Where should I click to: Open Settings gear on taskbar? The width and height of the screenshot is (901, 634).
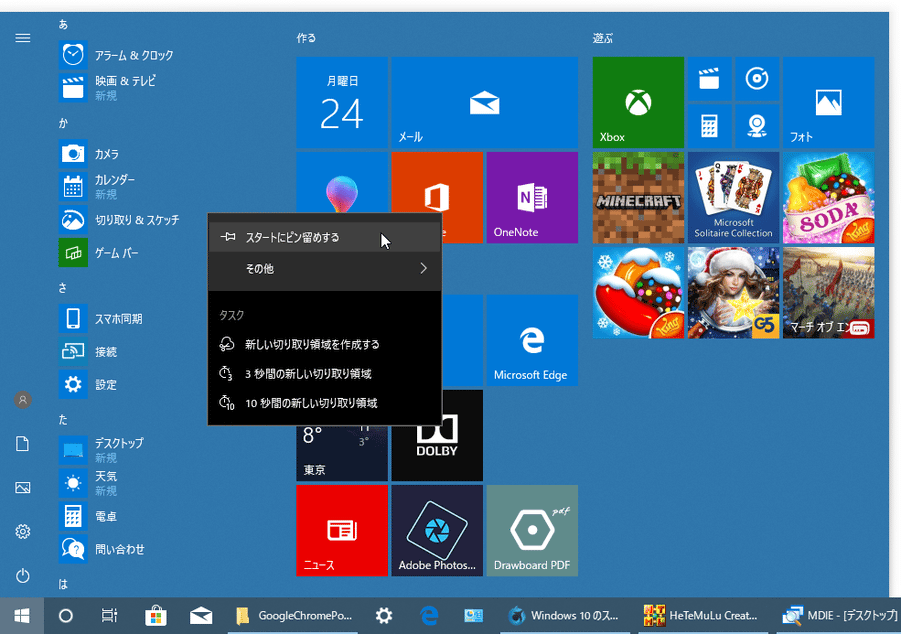click(384, 616)
